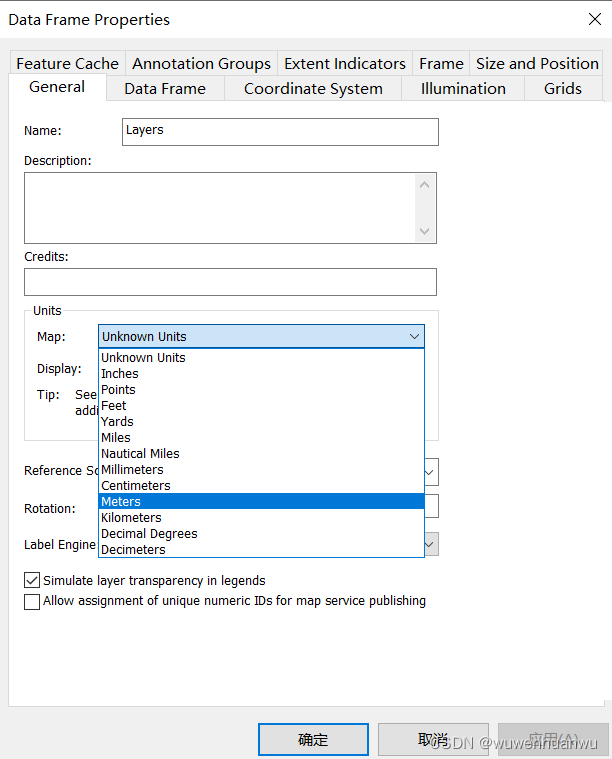The image size is (612, 759).
Task: Choose Centimeters in the units list
Action: (261, 486)
